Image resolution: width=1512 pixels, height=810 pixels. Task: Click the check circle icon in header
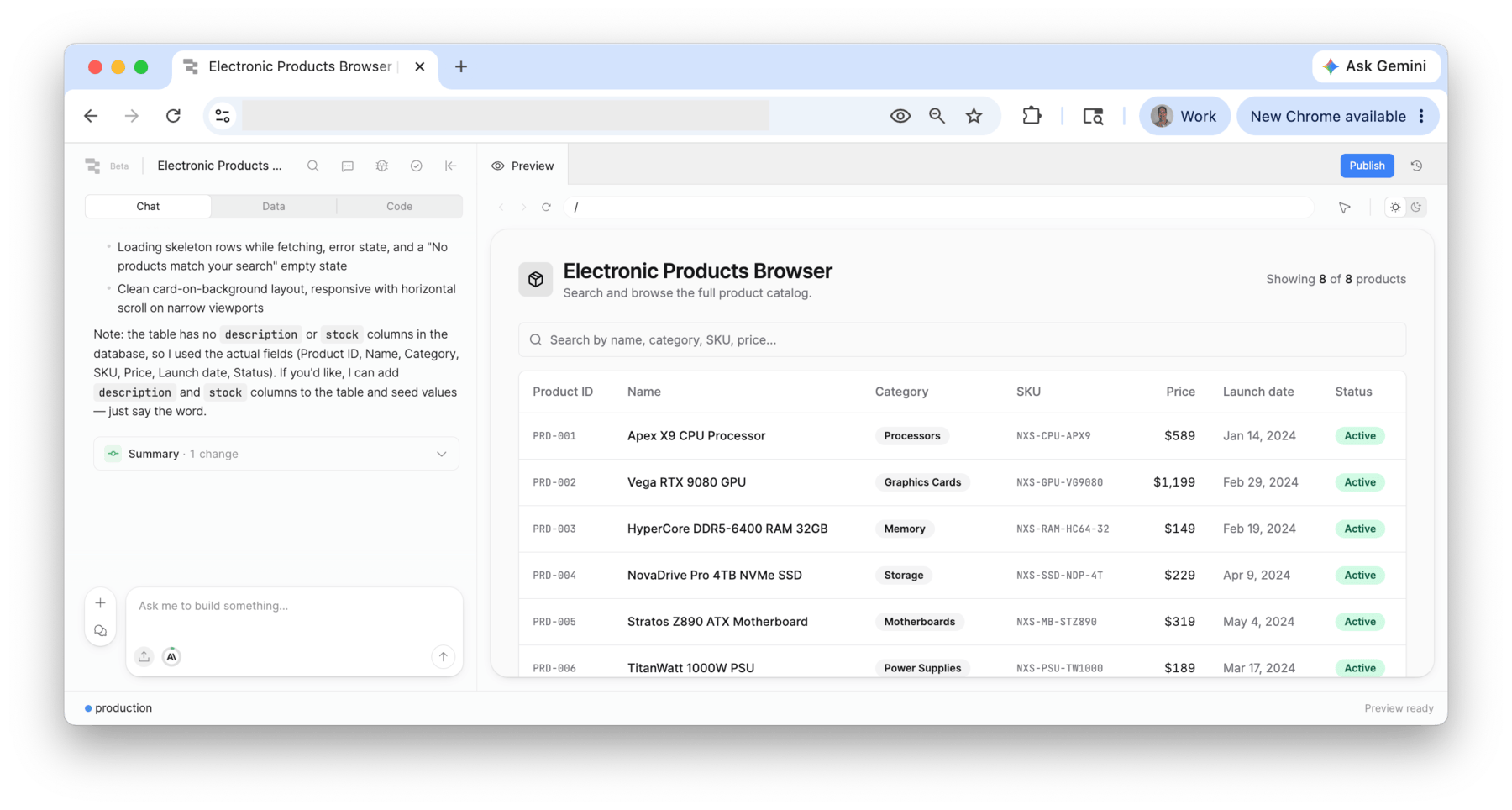(417, 166)
